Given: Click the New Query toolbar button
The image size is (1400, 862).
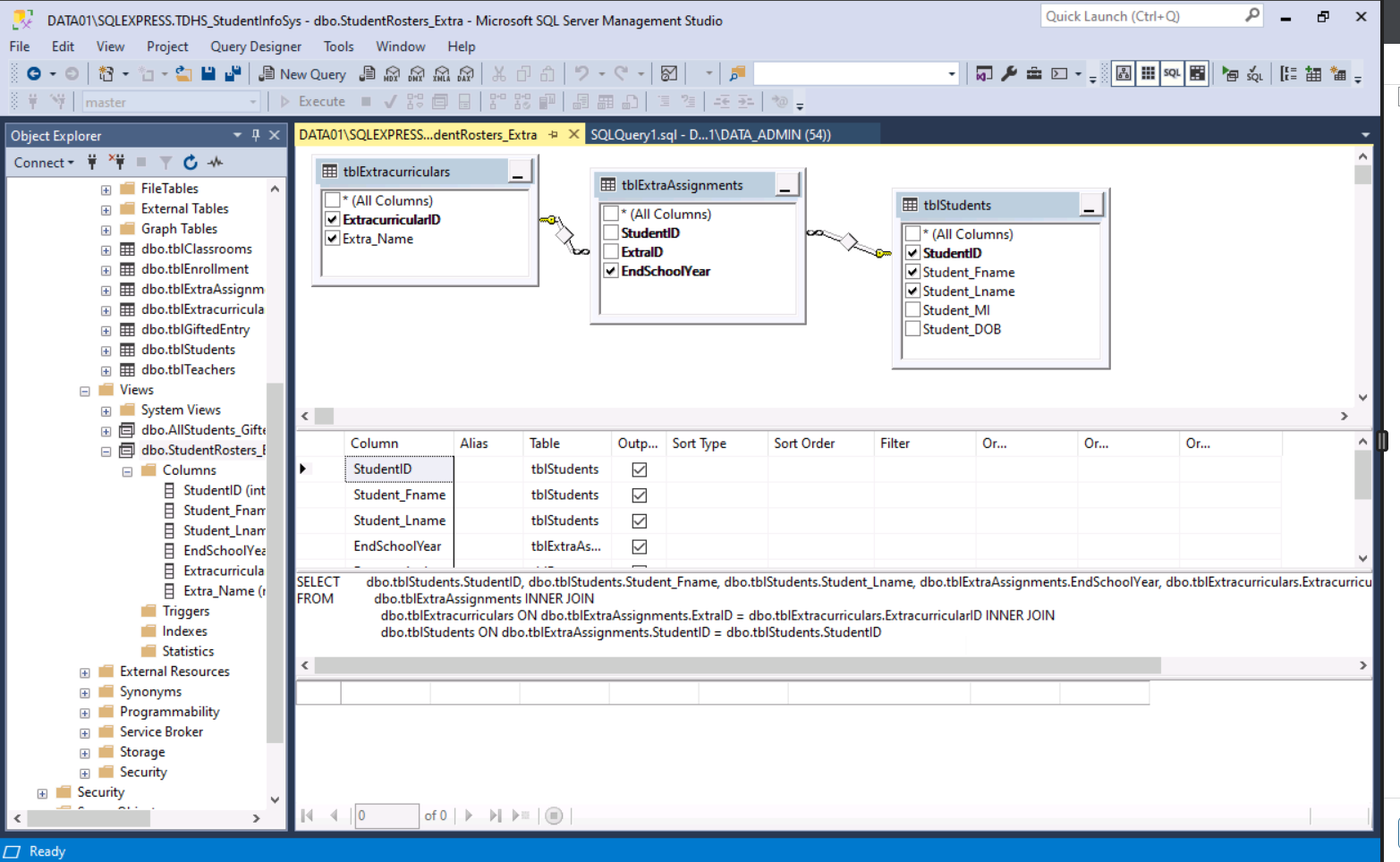Looking at the screenshot, I should (302, 74).
